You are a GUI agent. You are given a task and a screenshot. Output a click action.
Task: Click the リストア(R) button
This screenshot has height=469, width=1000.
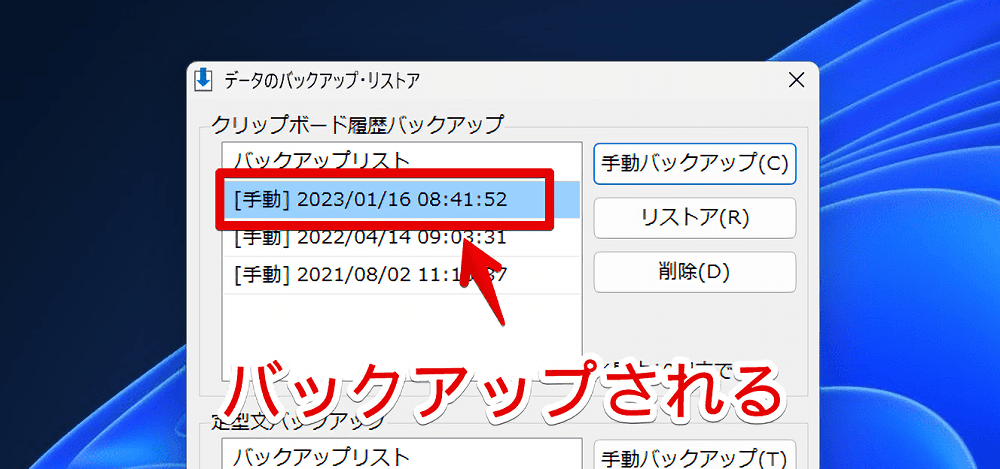click(695, 218)
